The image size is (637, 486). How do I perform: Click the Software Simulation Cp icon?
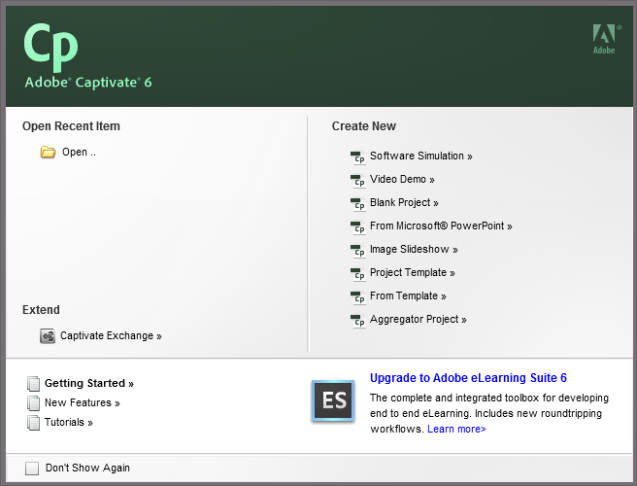pos(358,157)
